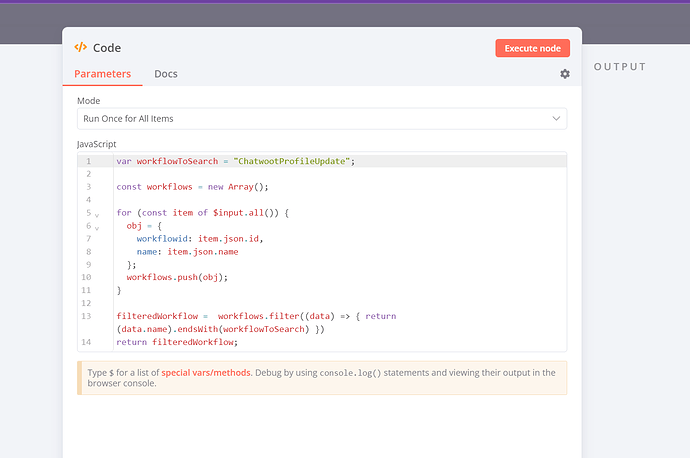Click the Code node title text
Screen dimensions: 690x458
click(x=107, y=48)
